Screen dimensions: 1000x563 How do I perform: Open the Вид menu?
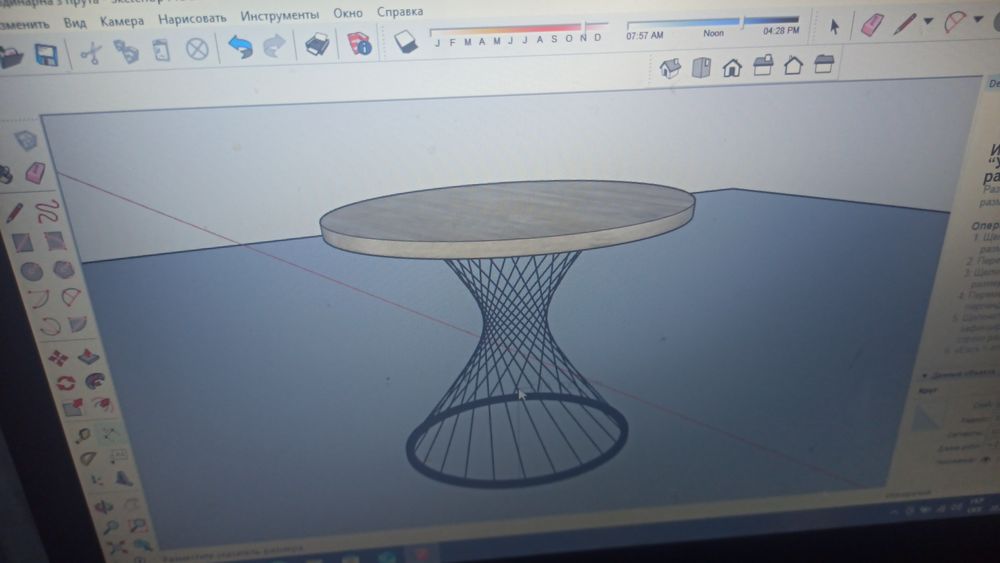coord(75,22)
